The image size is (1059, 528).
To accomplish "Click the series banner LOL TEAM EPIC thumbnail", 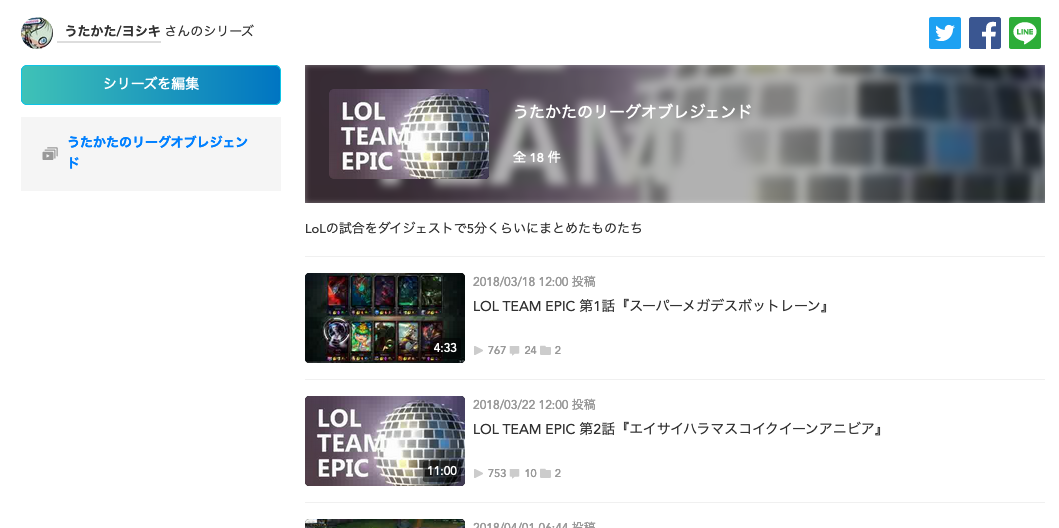I will point(409,134).
